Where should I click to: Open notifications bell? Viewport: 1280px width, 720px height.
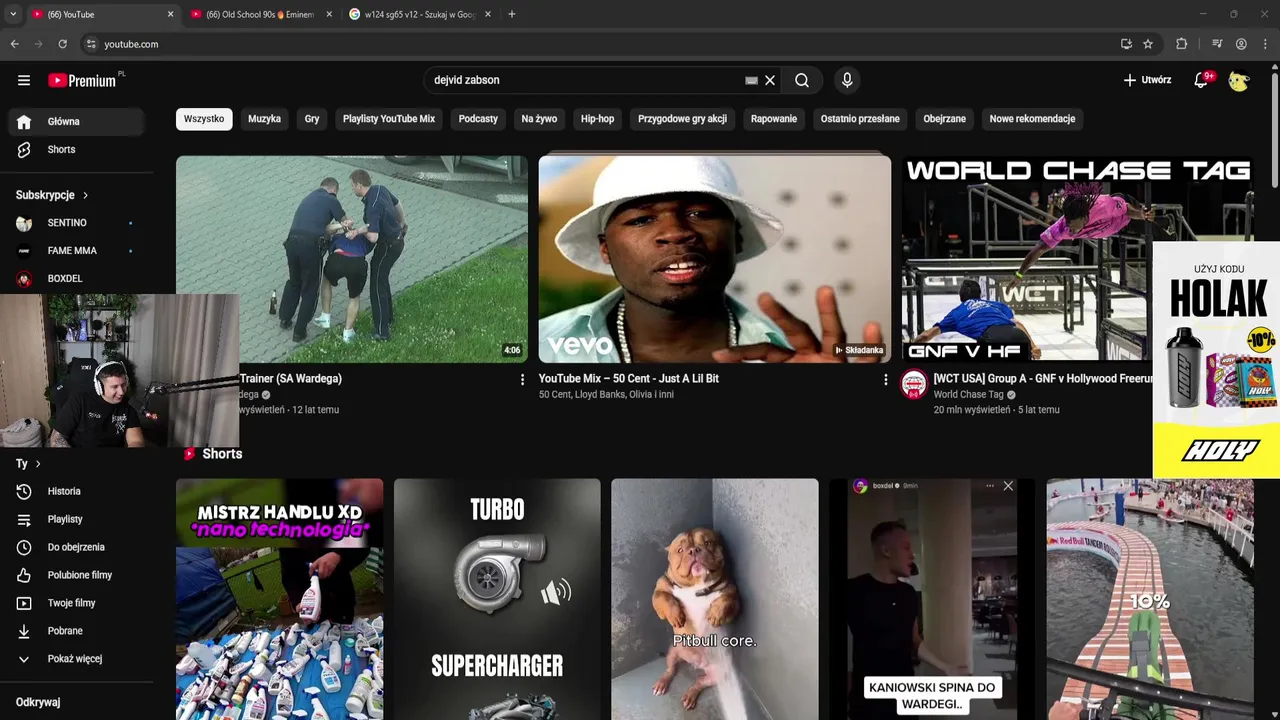point(1201,80)
